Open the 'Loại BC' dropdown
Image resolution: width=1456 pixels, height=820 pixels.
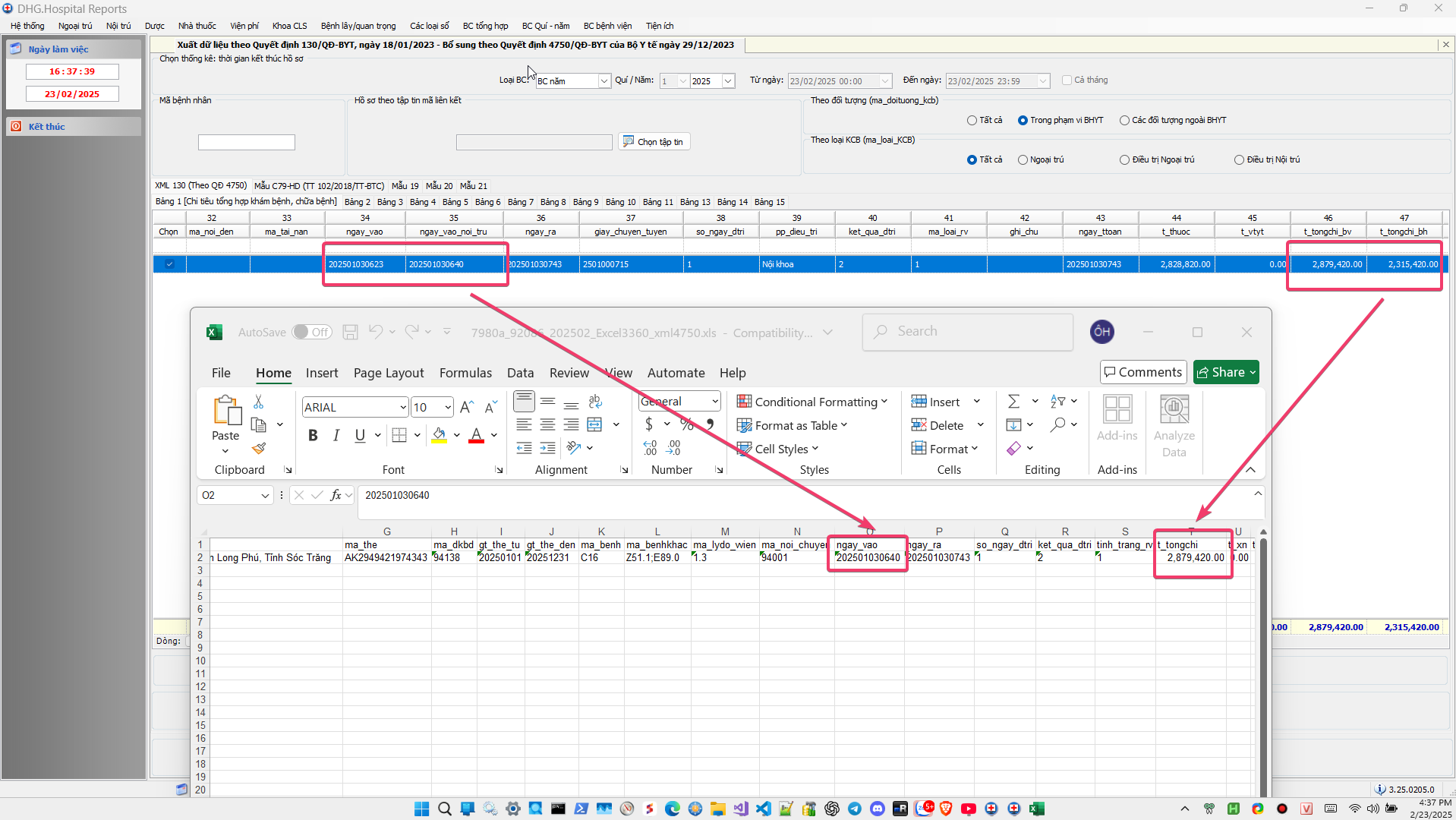[604, 81]
